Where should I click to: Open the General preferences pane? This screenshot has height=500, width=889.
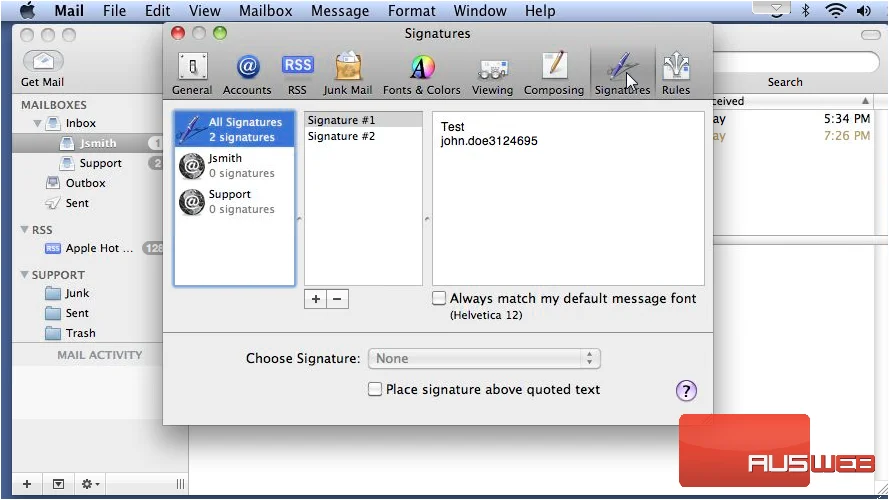[192, 74]
